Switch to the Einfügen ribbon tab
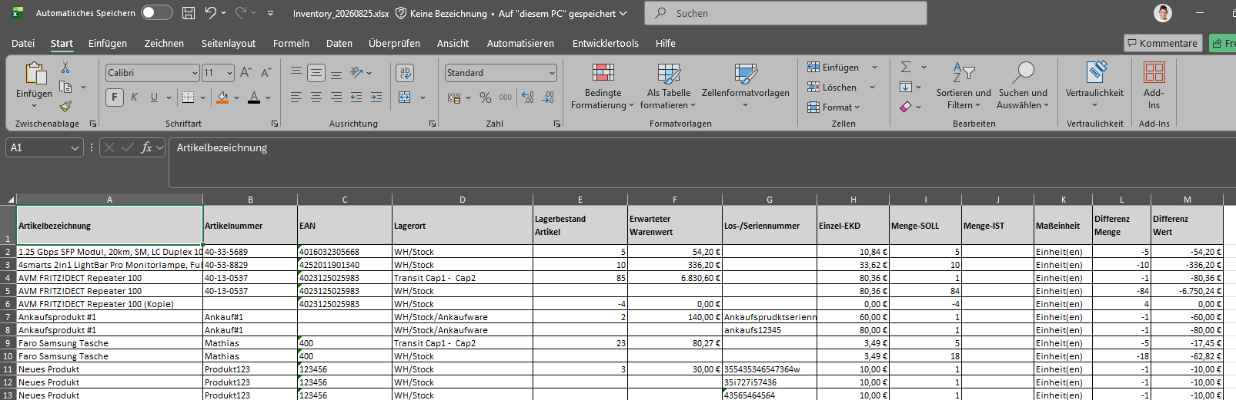 [107, 43]
